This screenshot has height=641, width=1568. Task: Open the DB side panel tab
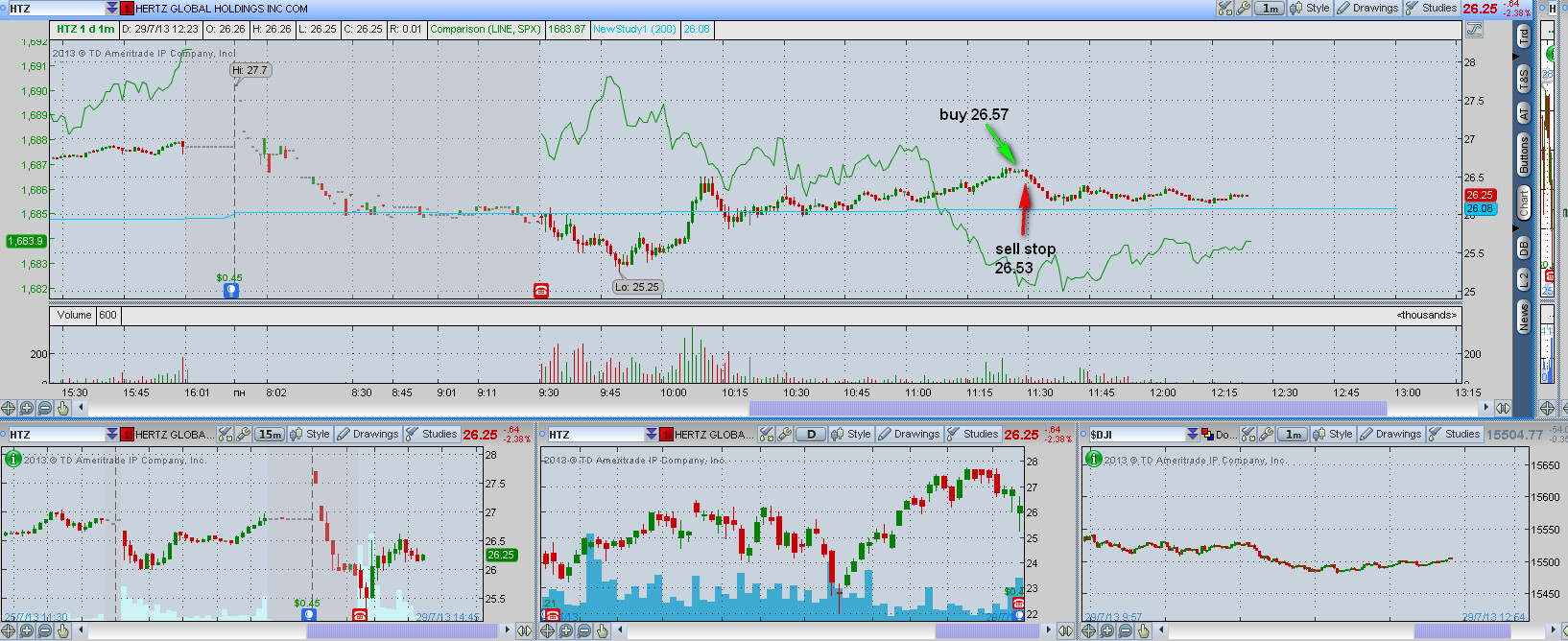(1523, 248)
